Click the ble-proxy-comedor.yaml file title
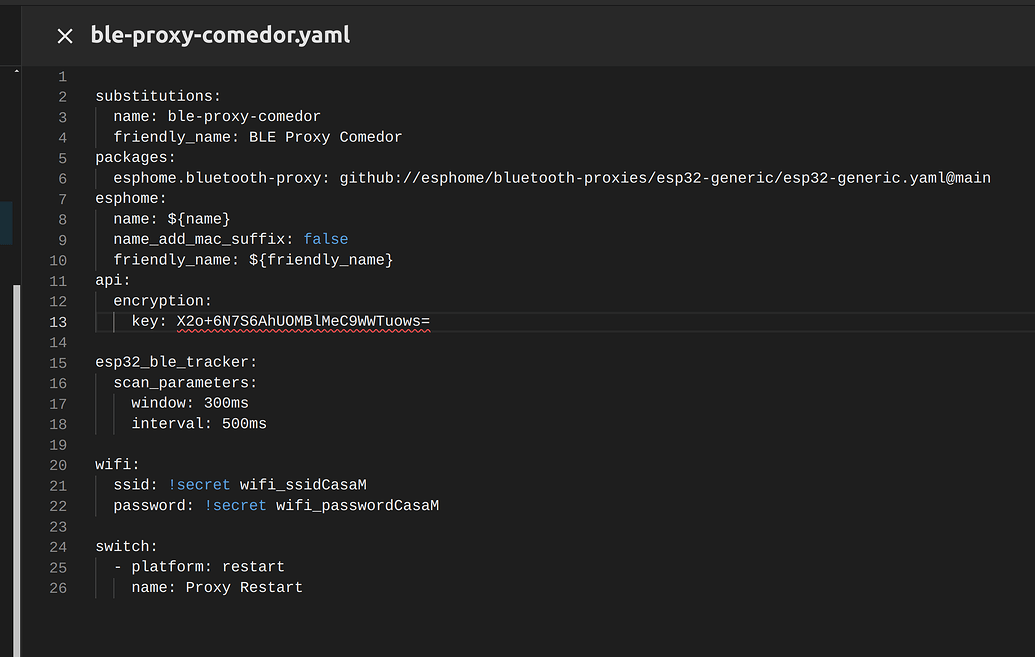The image size is (1035, 657). 220,36
